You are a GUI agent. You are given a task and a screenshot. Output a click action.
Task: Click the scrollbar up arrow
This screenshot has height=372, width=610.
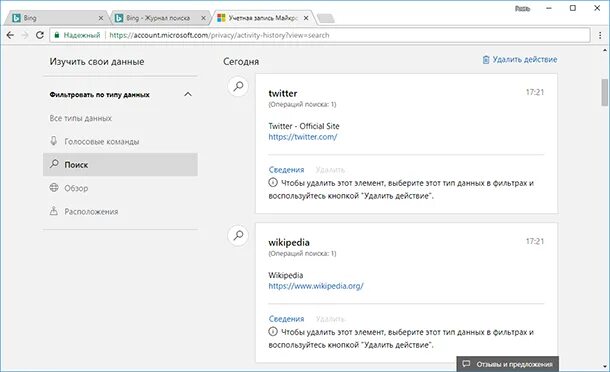[x=605, y=50]
